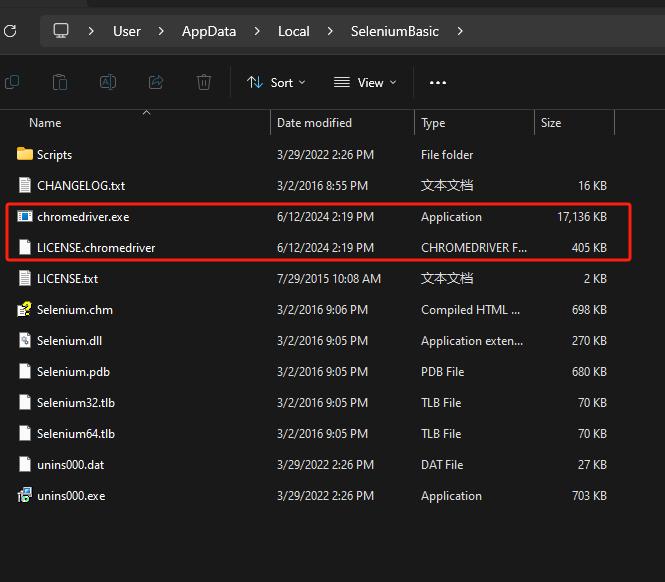Click the unins000.exe uninstaller icon
The width and height of the screenshot is (665, 582).
25,495
